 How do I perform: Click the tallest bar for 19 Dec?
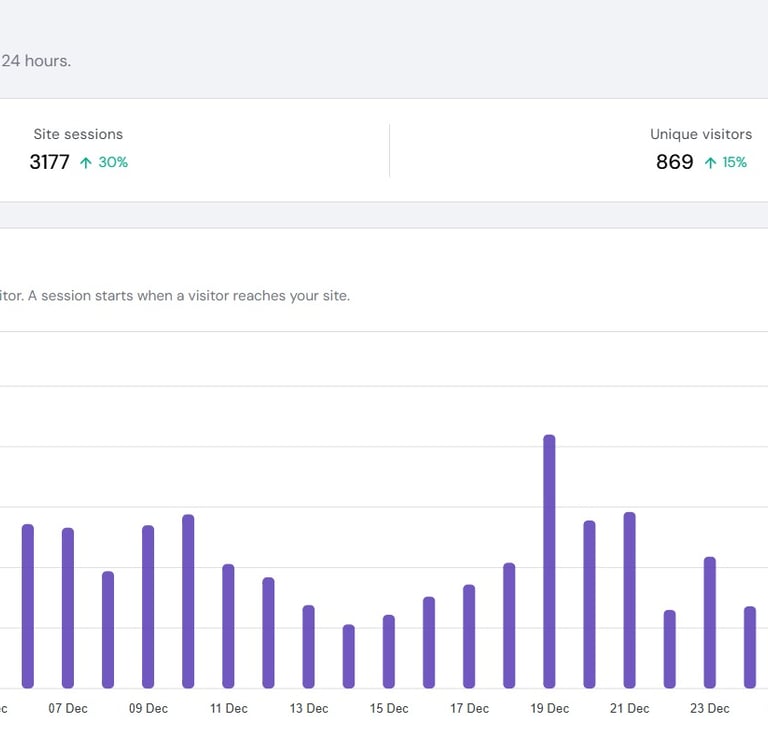549,560
